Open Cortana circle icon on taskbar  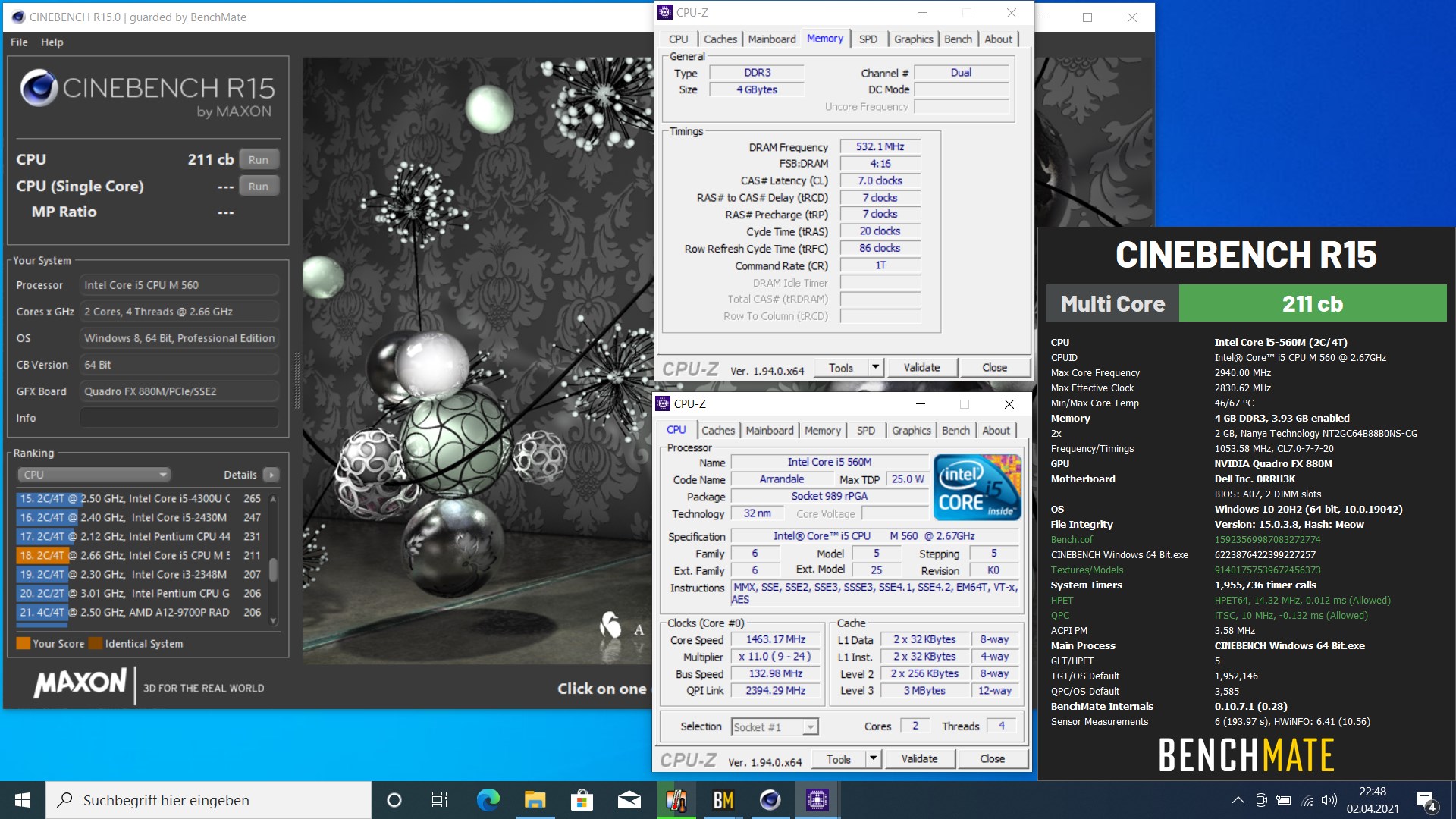394,800
